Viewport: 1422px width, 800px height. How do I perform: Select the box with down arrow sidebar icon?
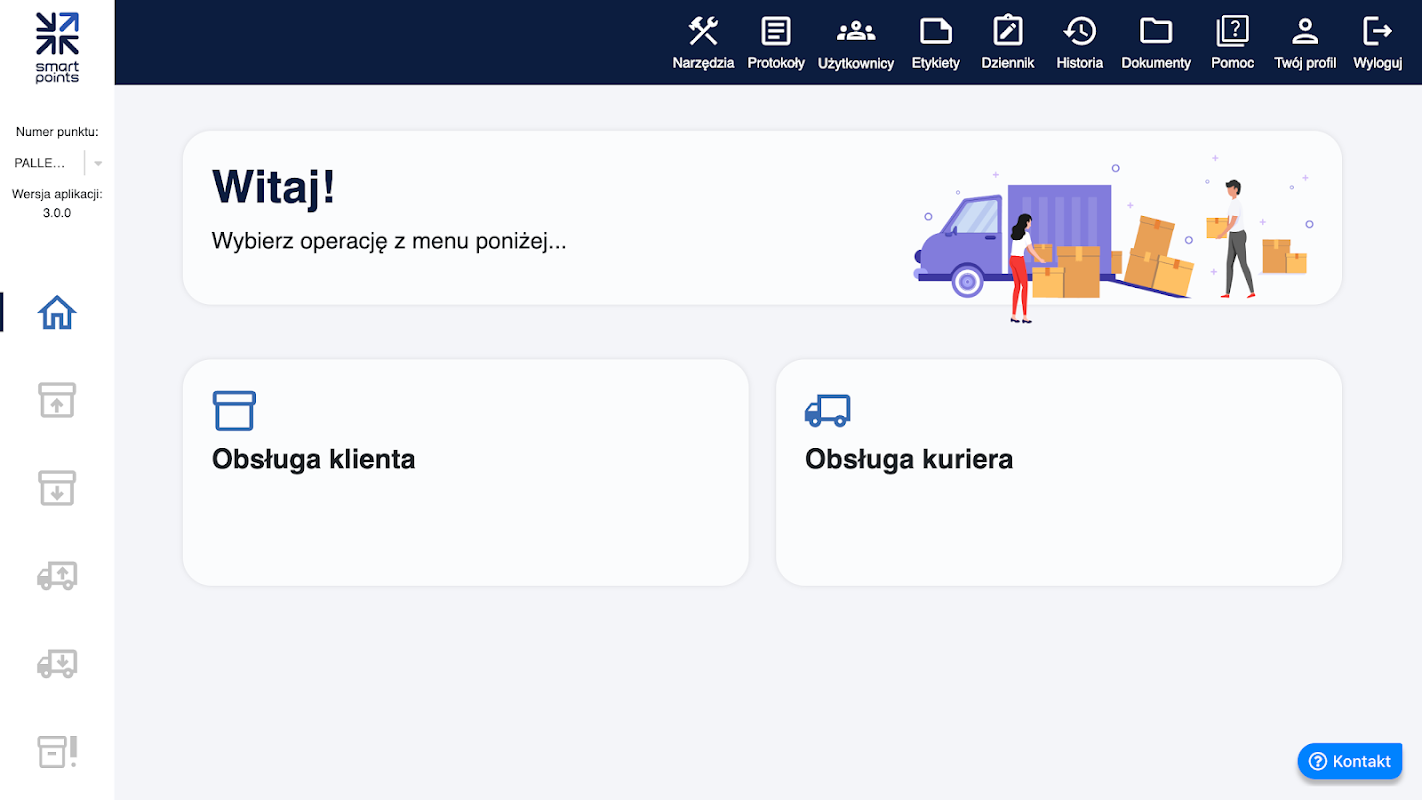[57, 488]
